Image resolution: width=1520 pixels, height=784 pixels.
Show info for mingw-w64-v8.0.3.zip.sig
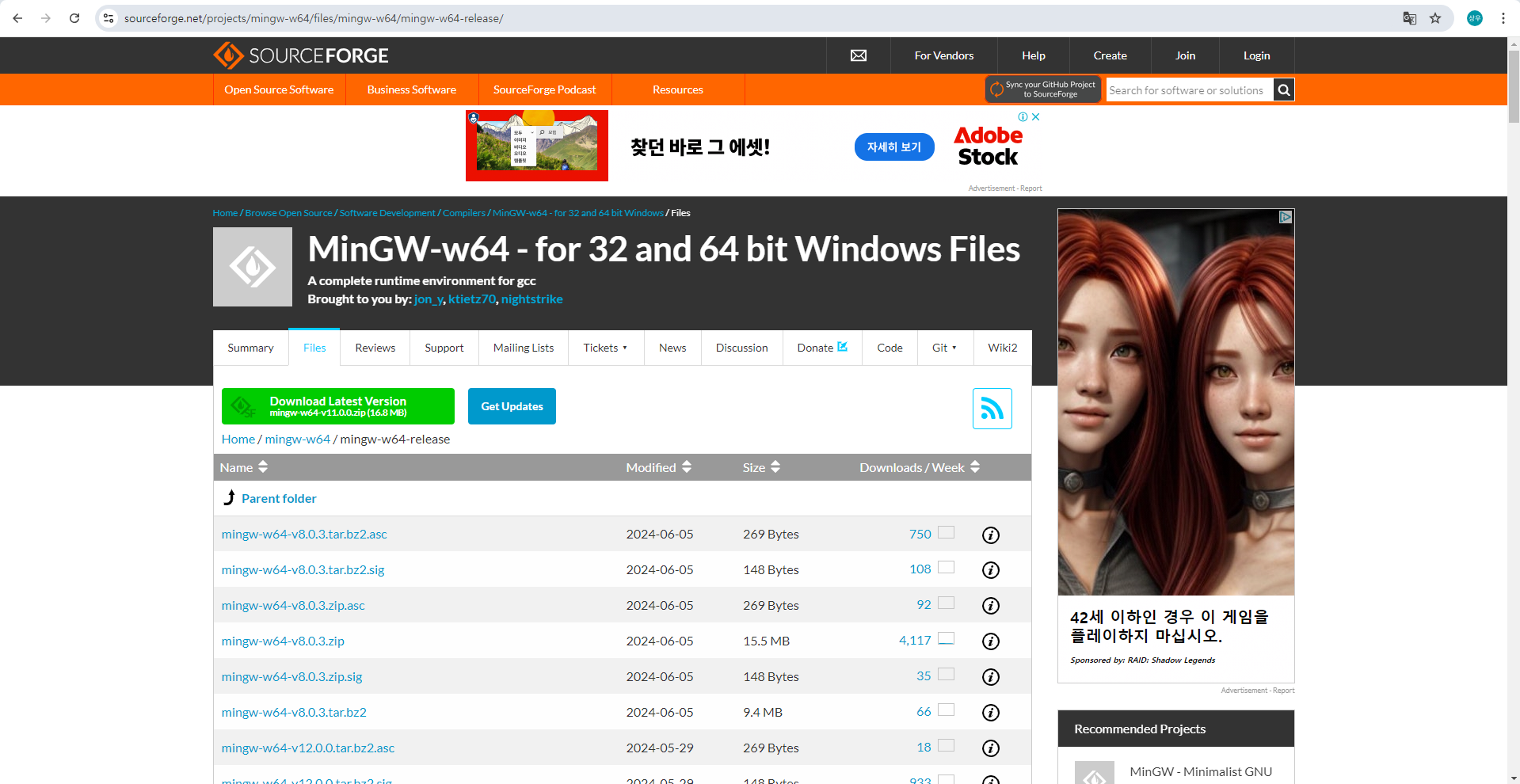pos(991,677)
